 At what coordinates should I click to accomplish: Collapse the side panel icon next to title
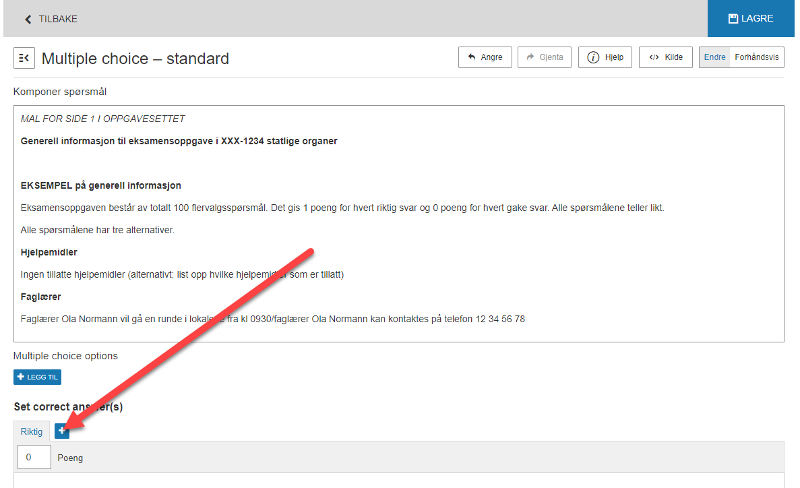click(24, 58)
